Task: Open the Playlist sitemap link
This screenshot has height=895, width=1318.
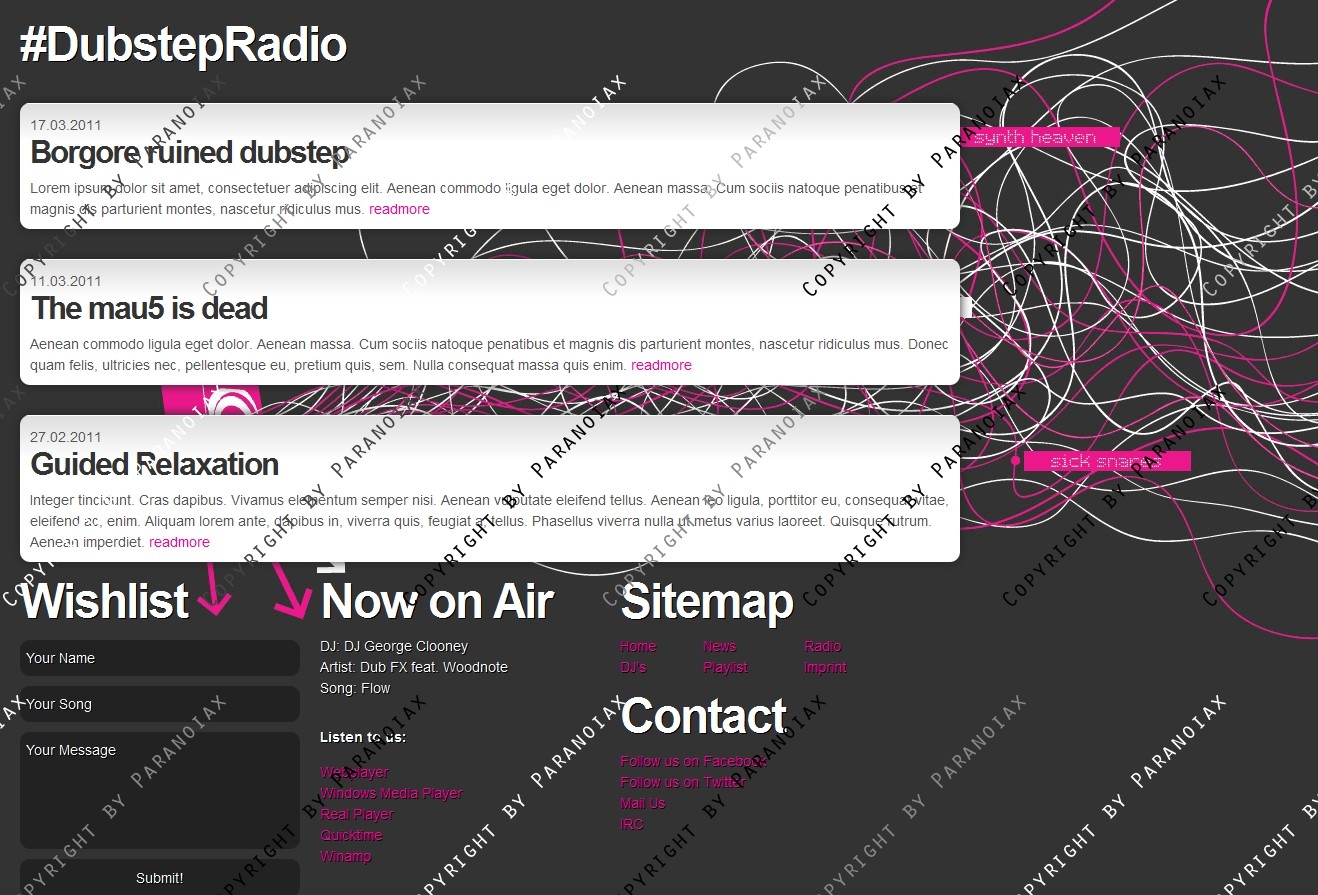Action: pyautogui.click(x=725, y=668)
